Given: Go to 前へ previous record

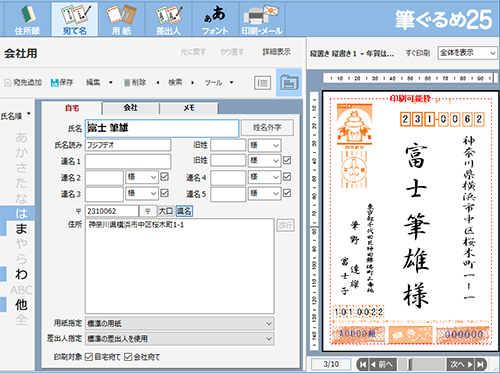Looking at the screenshot, I should (x=384, y=364).
